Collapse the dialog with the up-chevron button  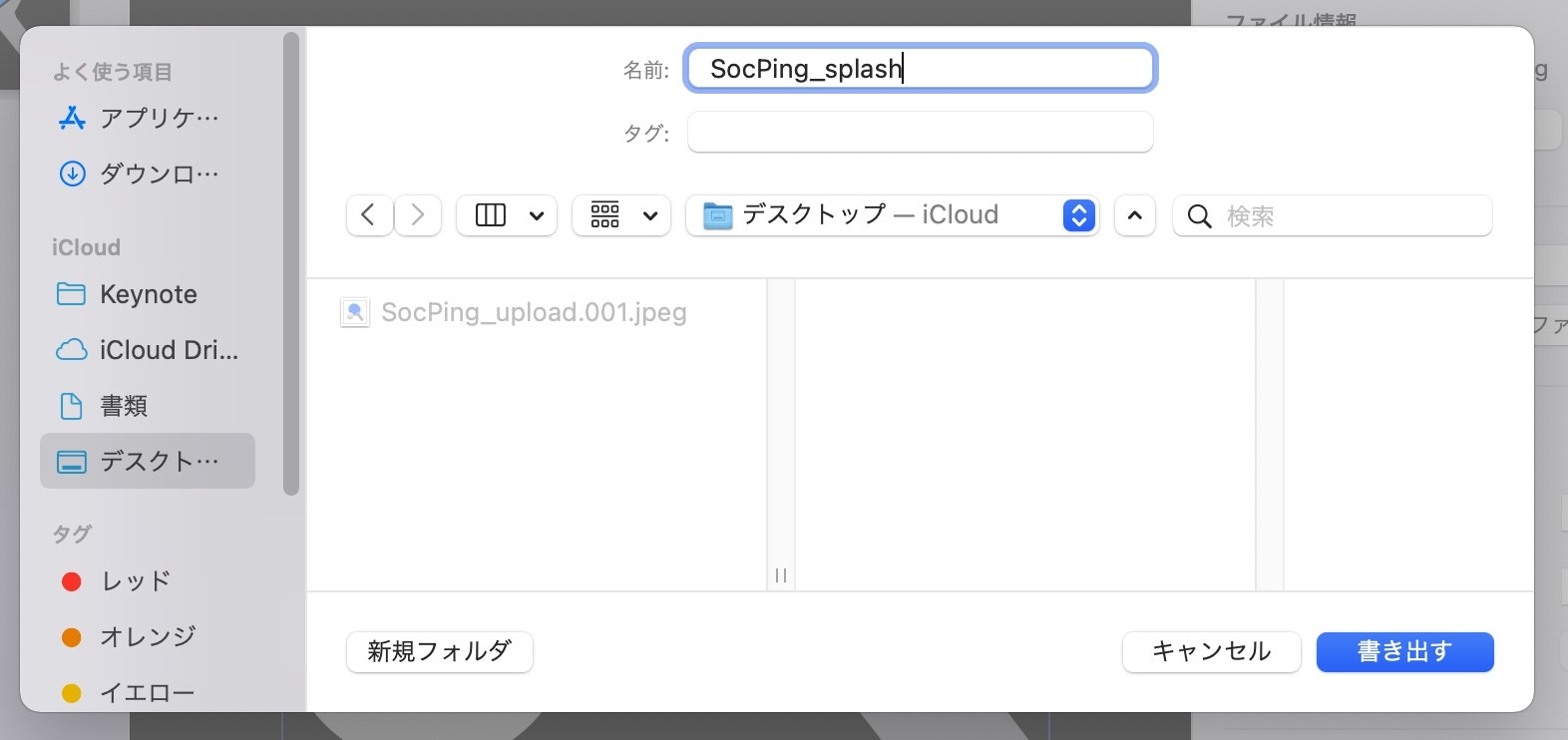[1135, 215]
